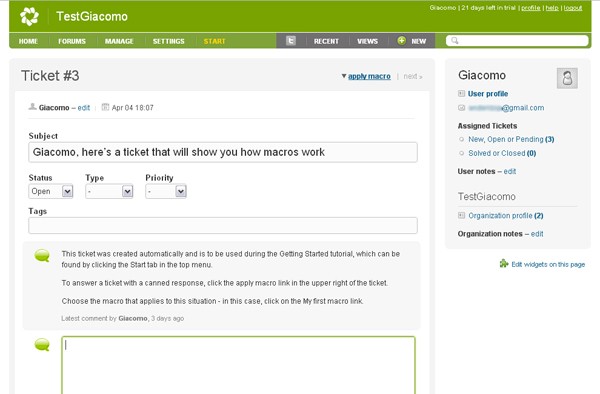Open the Twitter tab icon
The height and width of the screenshot is (394, 600).
click(291, 41)
